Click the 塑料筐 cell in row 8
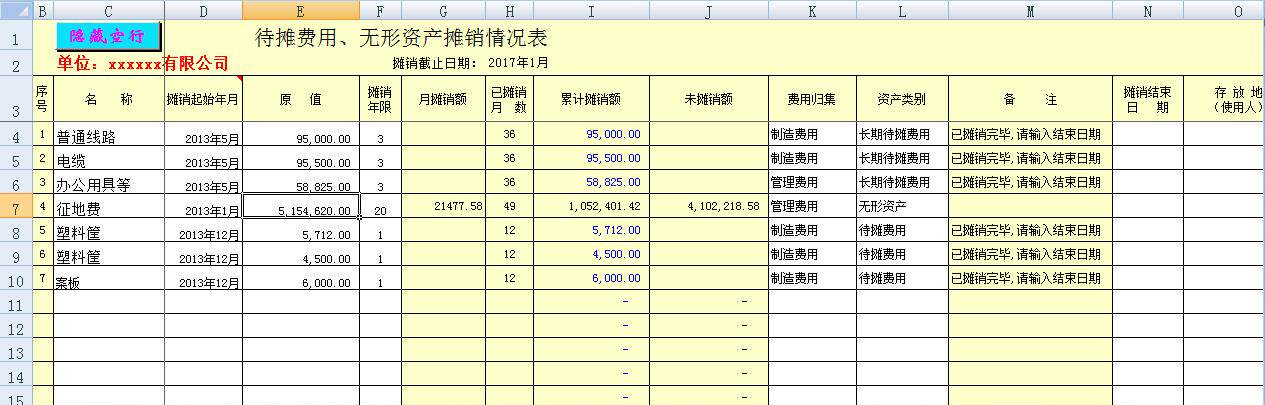Image resolution: width=1265 pixels, height=405 pixels. click(x=108, y=232)
